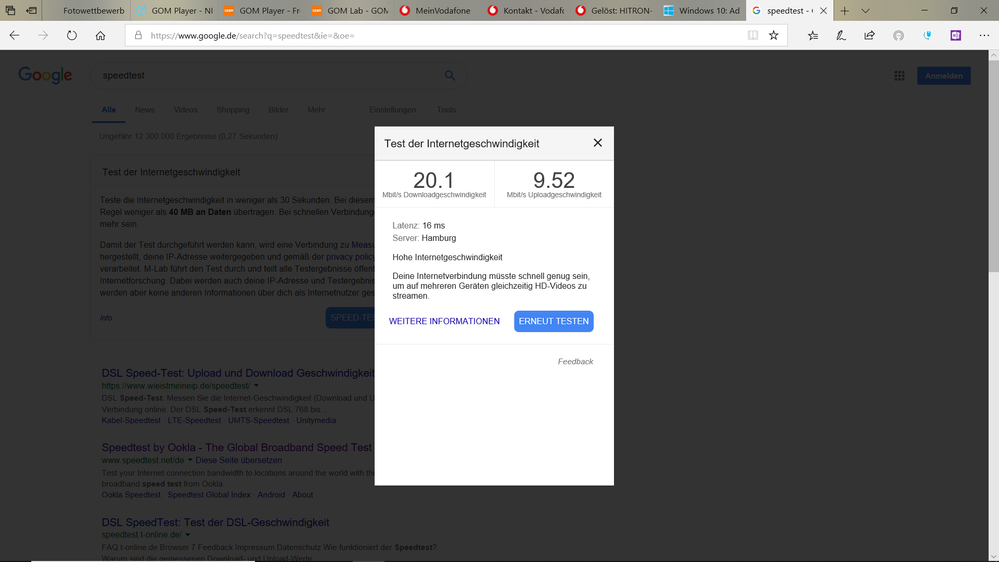Click the Google logo

(45, 75)
